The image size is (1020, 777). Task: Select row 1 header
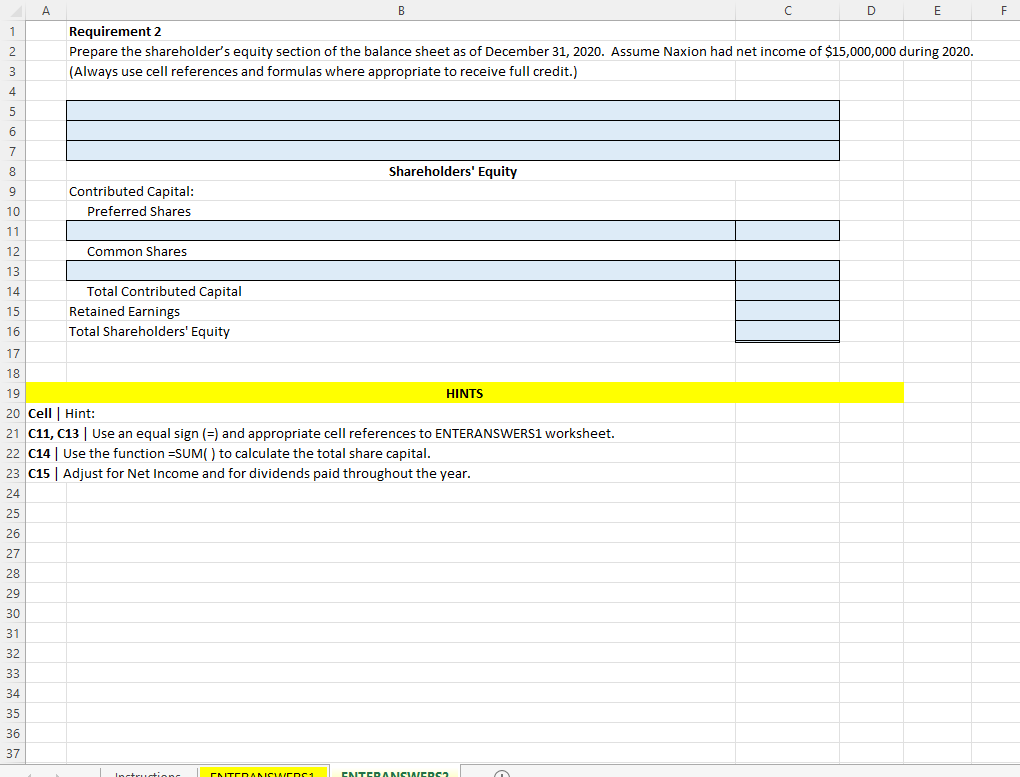[x=12, y=31]
